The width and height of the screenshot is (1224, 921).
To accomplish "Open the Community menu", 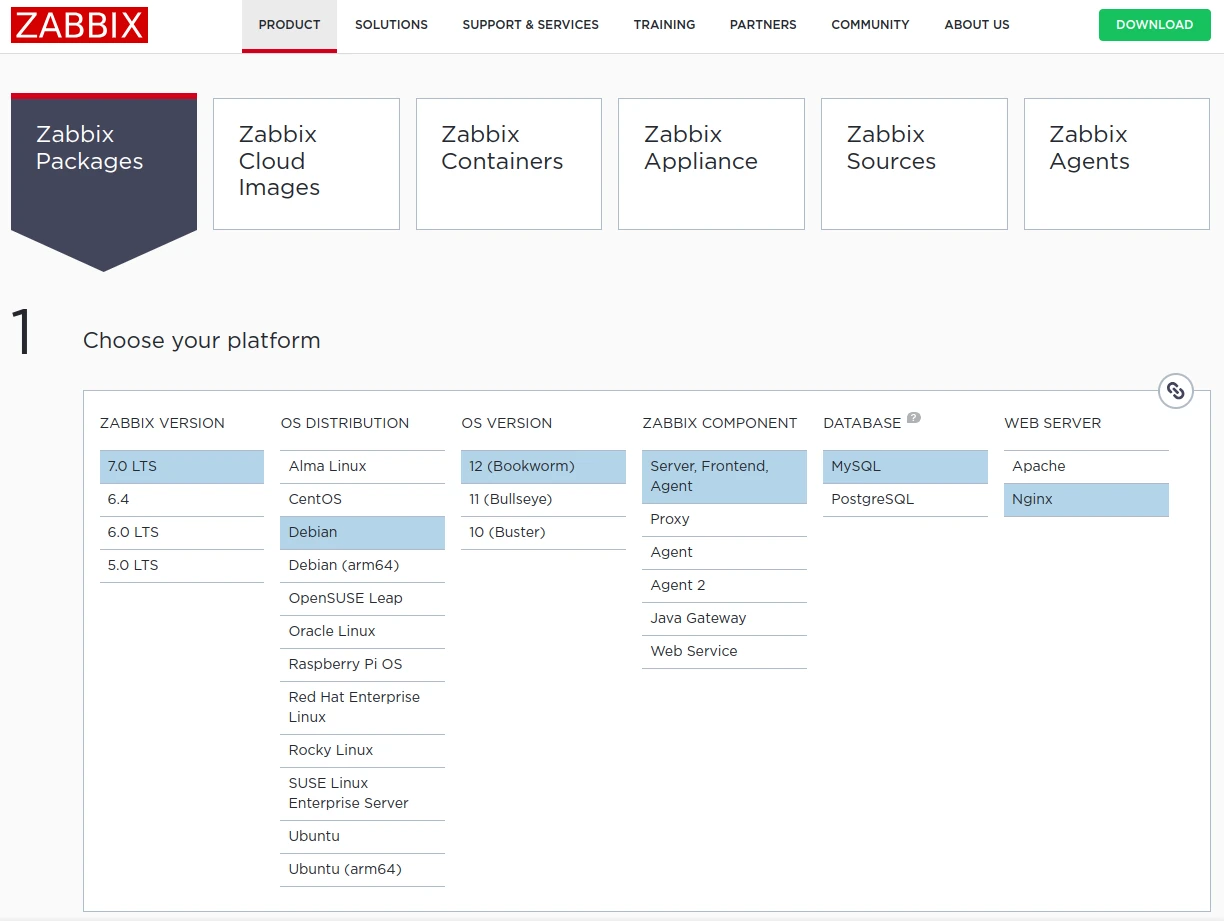I will point(870,25).
